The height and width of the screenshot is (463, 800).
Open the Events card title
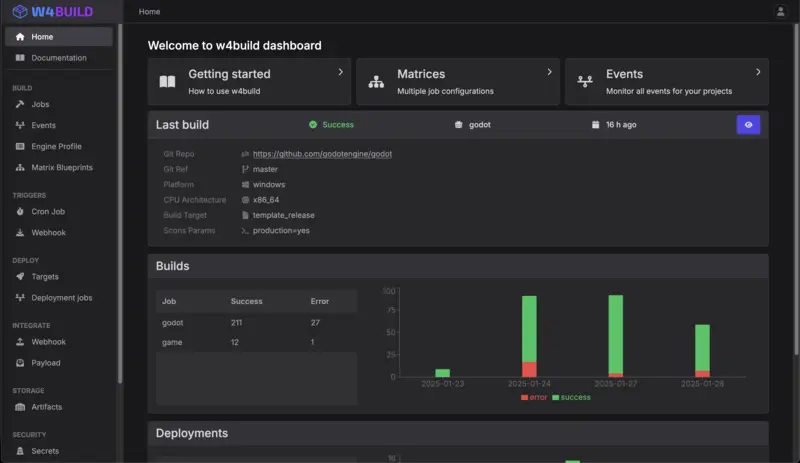(x=624, y=74)
